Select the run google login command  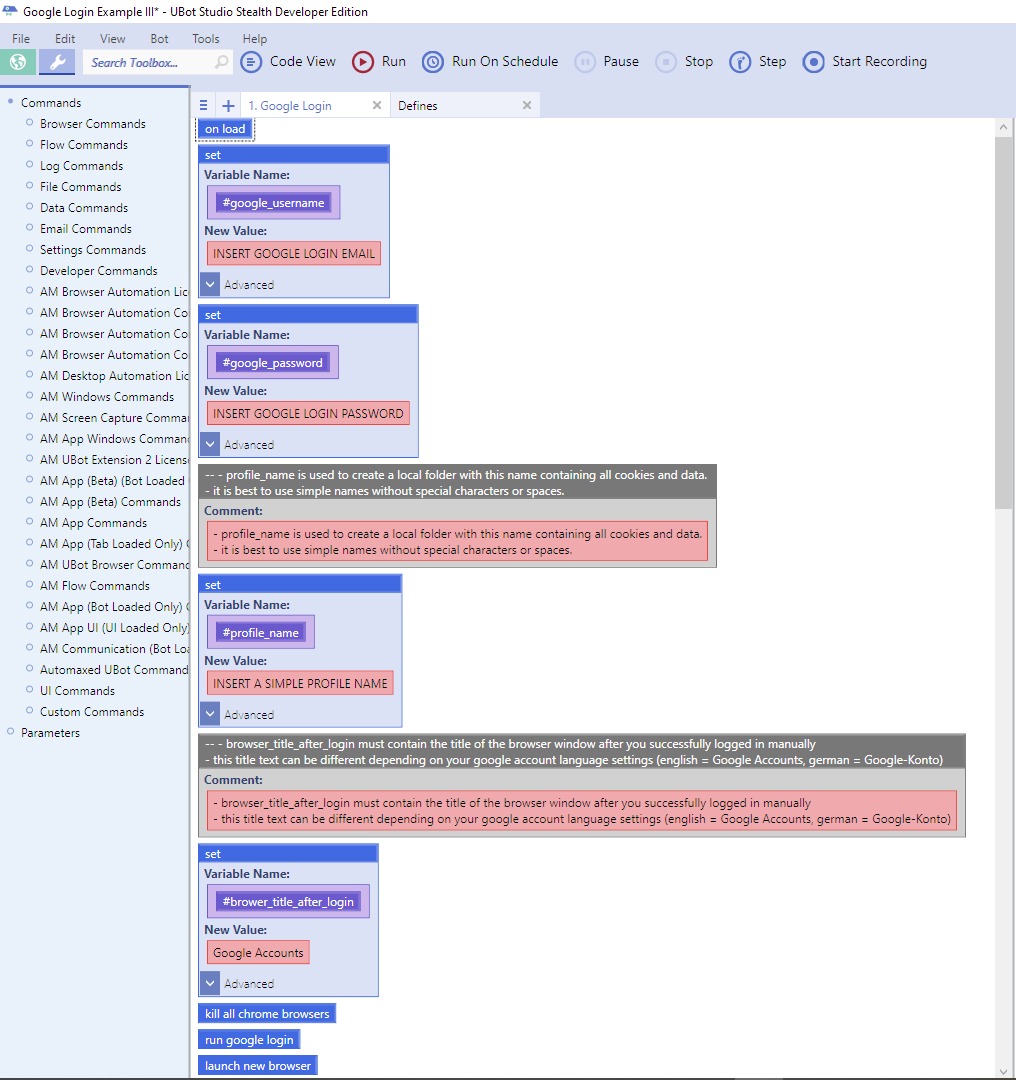[x=249, y=1039]
